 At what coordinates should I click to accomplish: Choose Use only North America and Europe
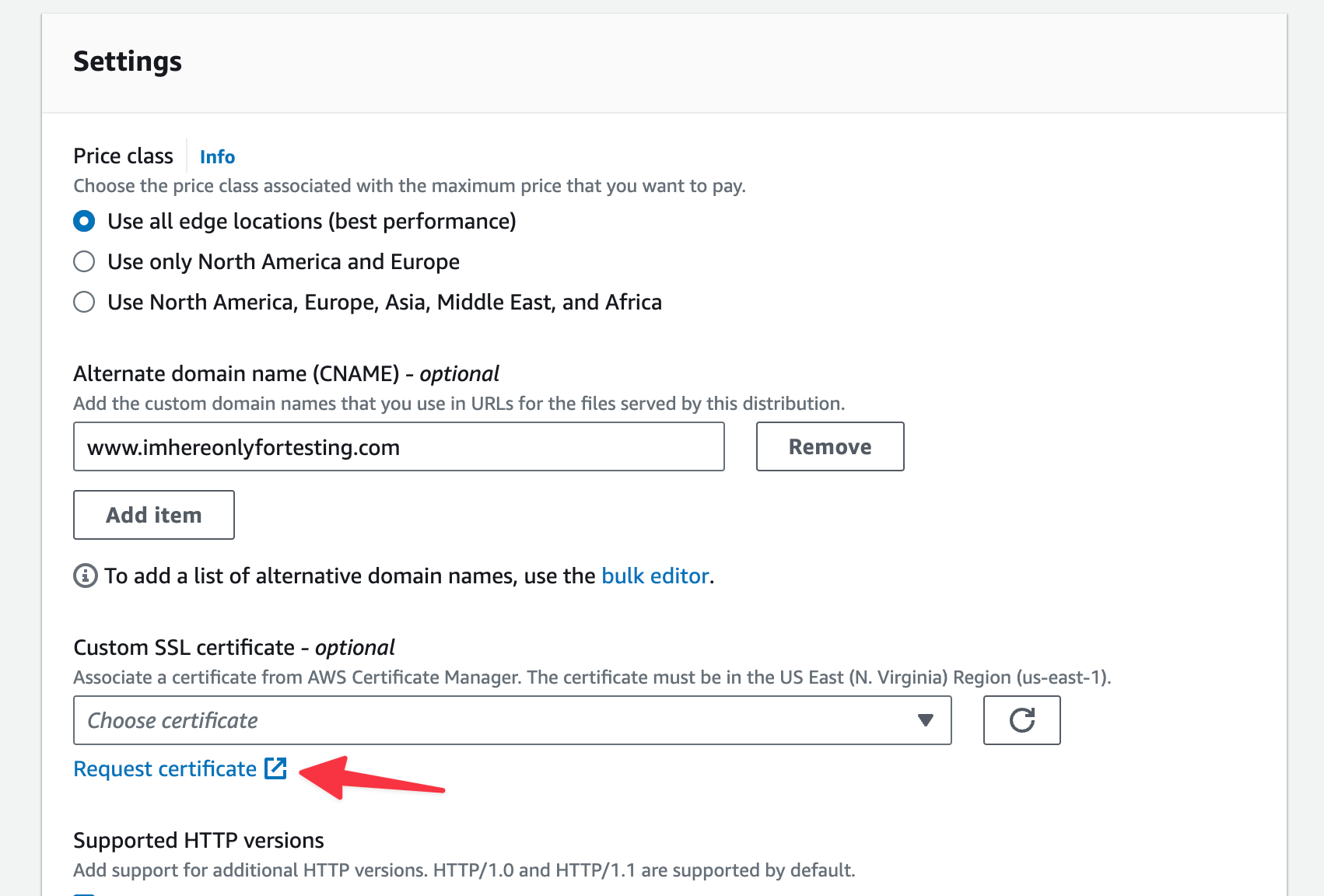coord(84,262)
